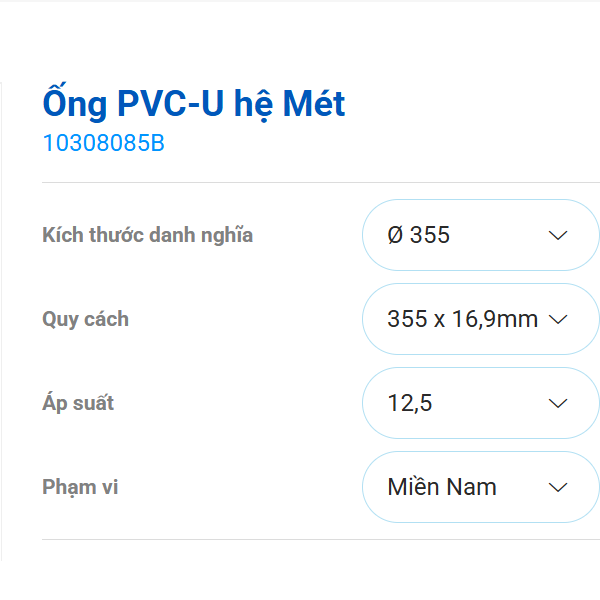Click the chevron arrow next to Miền Nam

[x=559, y=487]
